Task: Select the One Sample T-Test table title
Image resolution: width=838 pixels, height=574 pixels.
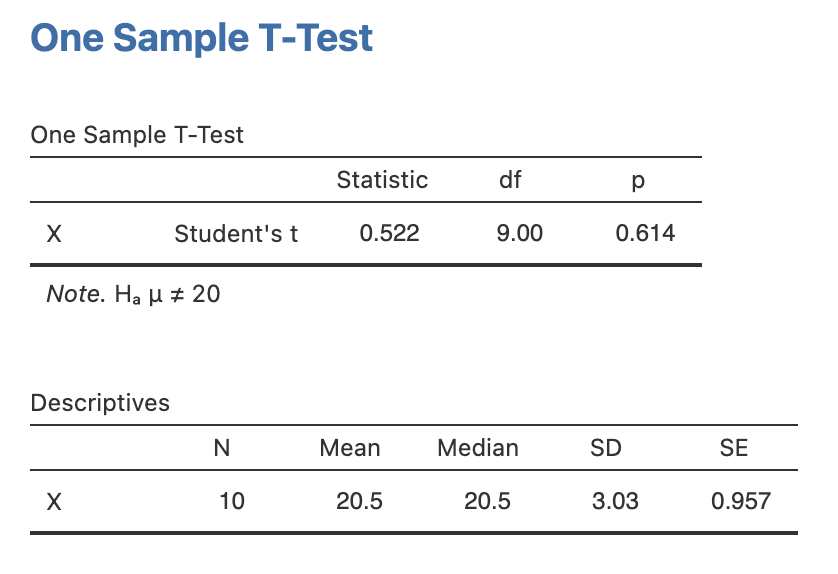Action: click(x=137, y=135)
